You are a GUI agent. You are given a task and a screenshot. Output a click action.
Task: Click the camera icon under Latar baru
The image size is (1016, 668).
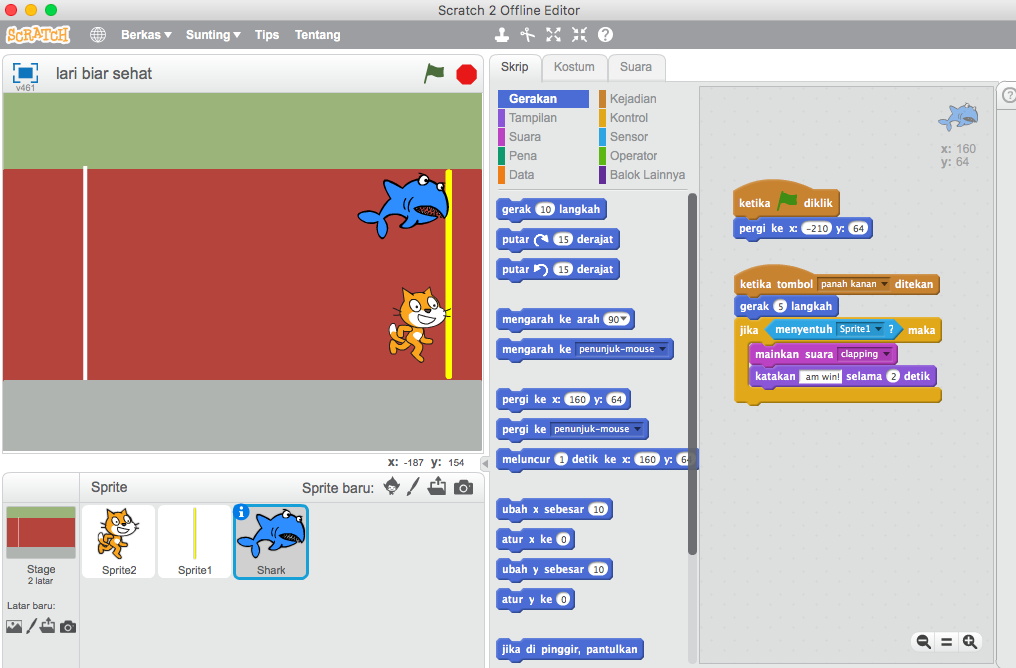67,625
